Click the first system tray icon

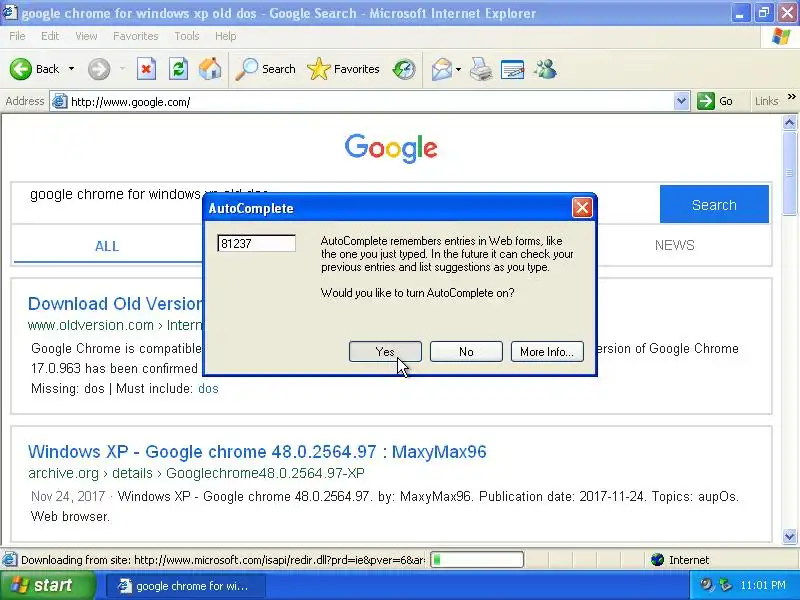point(707,585)
